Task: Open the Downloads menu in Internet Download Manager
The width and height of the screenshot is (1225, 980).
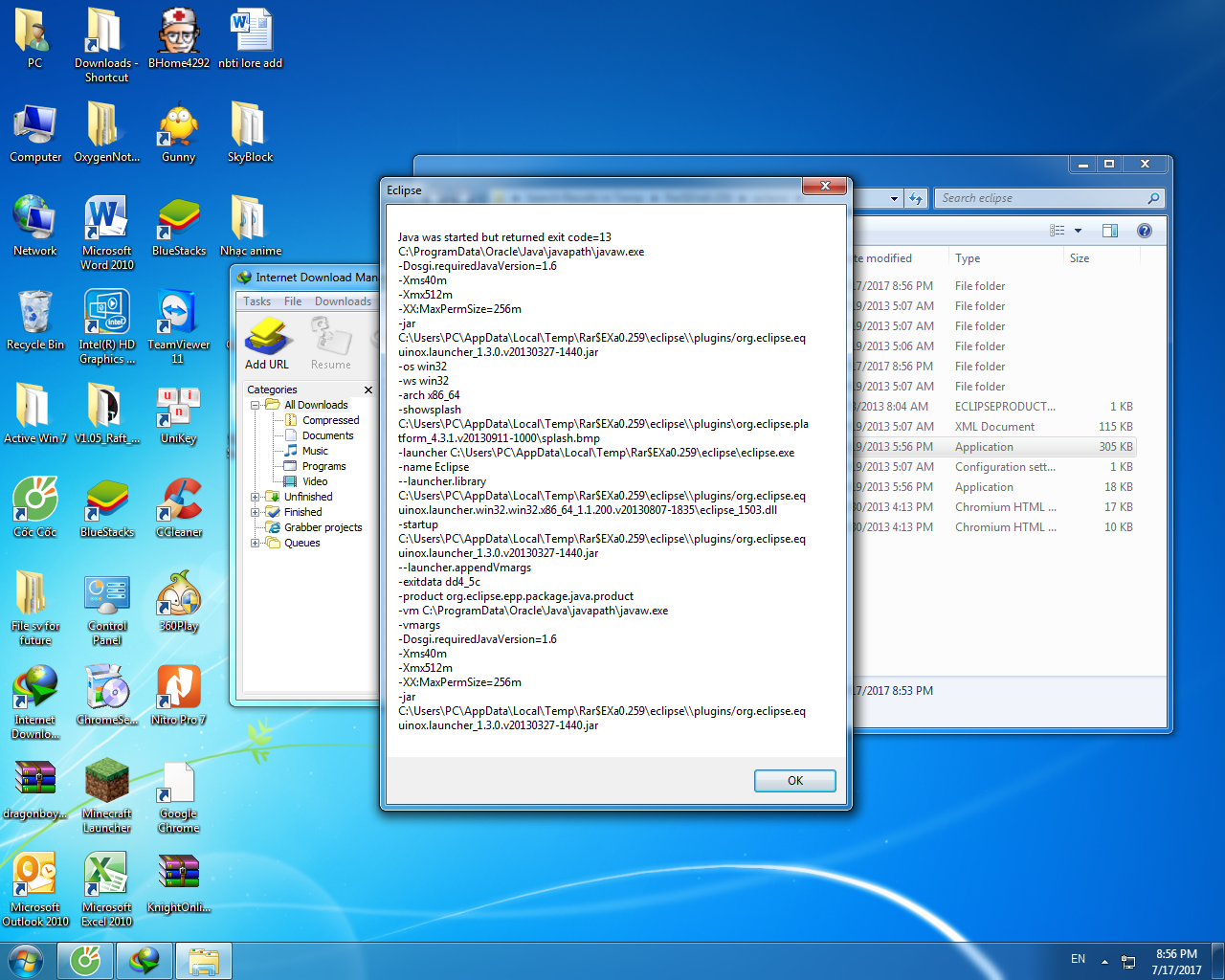Action: point(343,301)
